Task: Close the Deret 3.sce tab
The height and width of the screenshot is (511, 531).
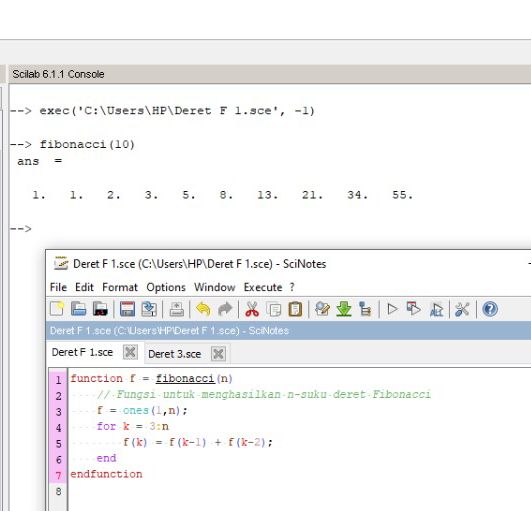Action: tap(218, 354)
